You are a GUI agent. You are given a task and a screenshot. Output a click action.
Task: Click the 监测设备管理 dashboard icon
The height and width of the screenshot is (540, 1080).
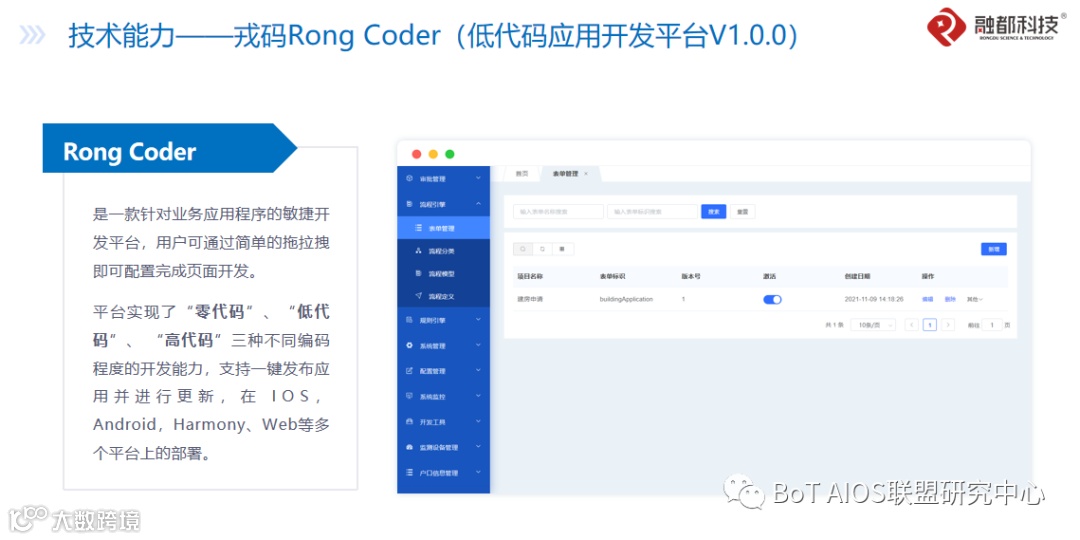410,447
